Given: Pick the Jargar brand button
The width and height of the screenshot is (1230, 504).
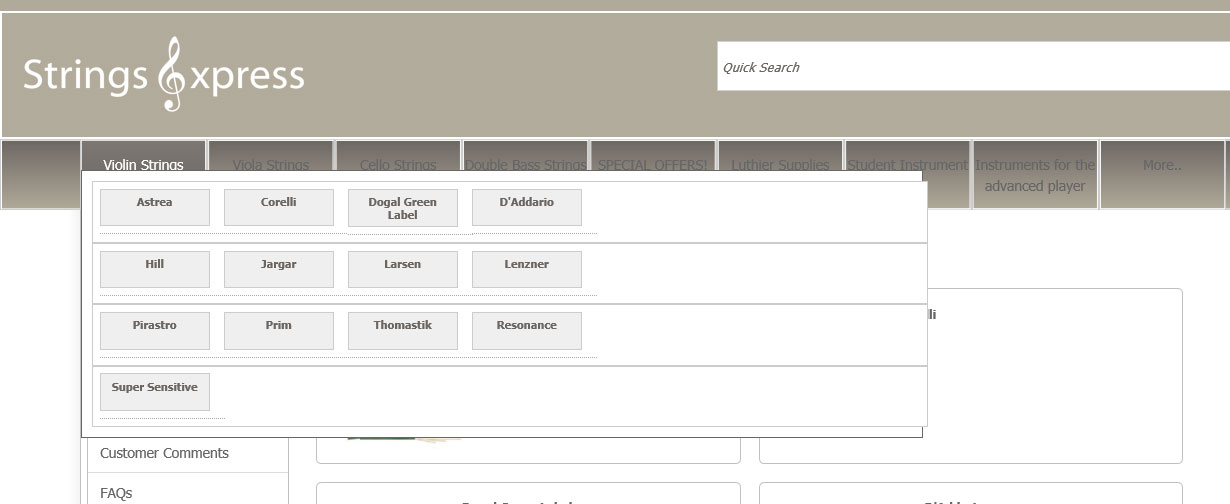Looking at the screenshot, I should pyautogui.click(x=279, y=269).
